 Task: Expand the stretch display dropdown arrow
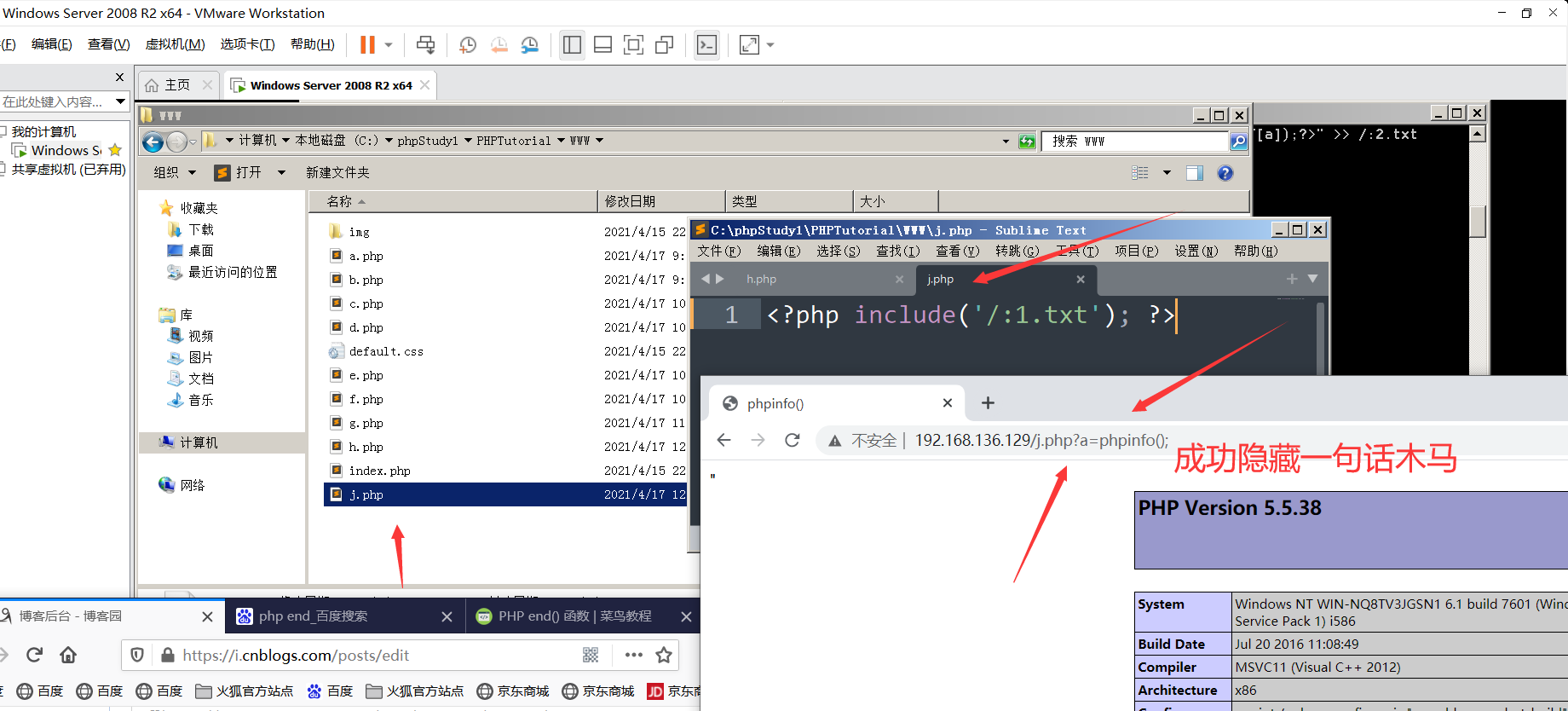pyautogui.click(x=770, y=45)
